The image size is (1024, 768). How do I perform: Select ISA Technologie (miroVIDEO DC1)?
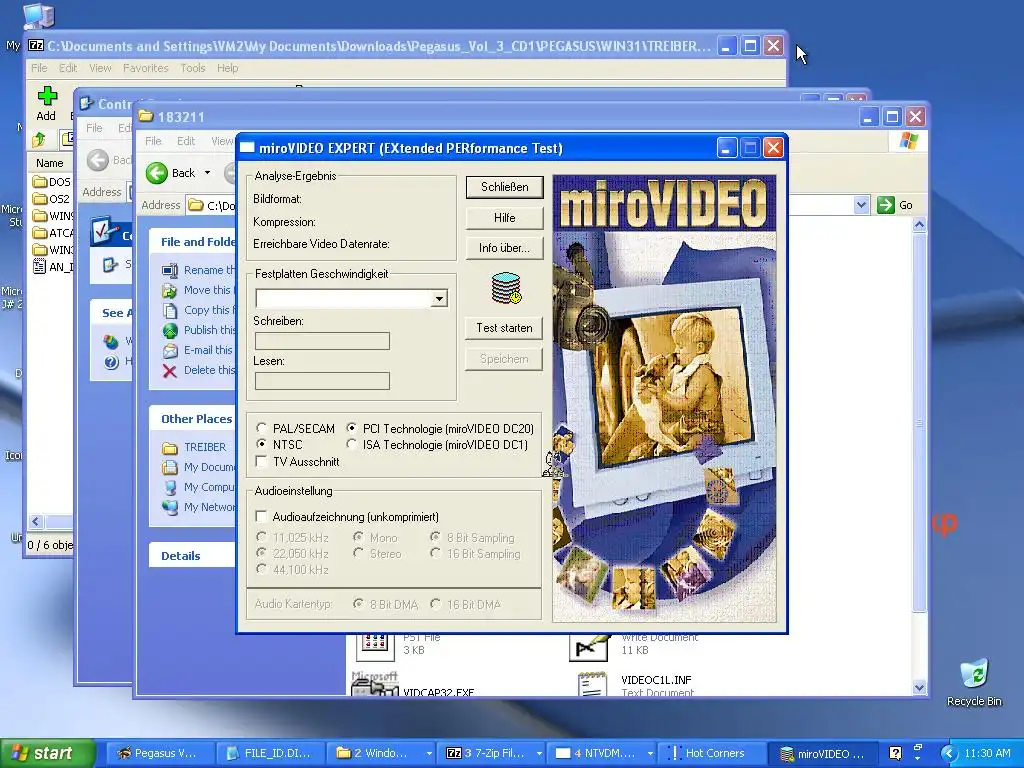(351, 445)
